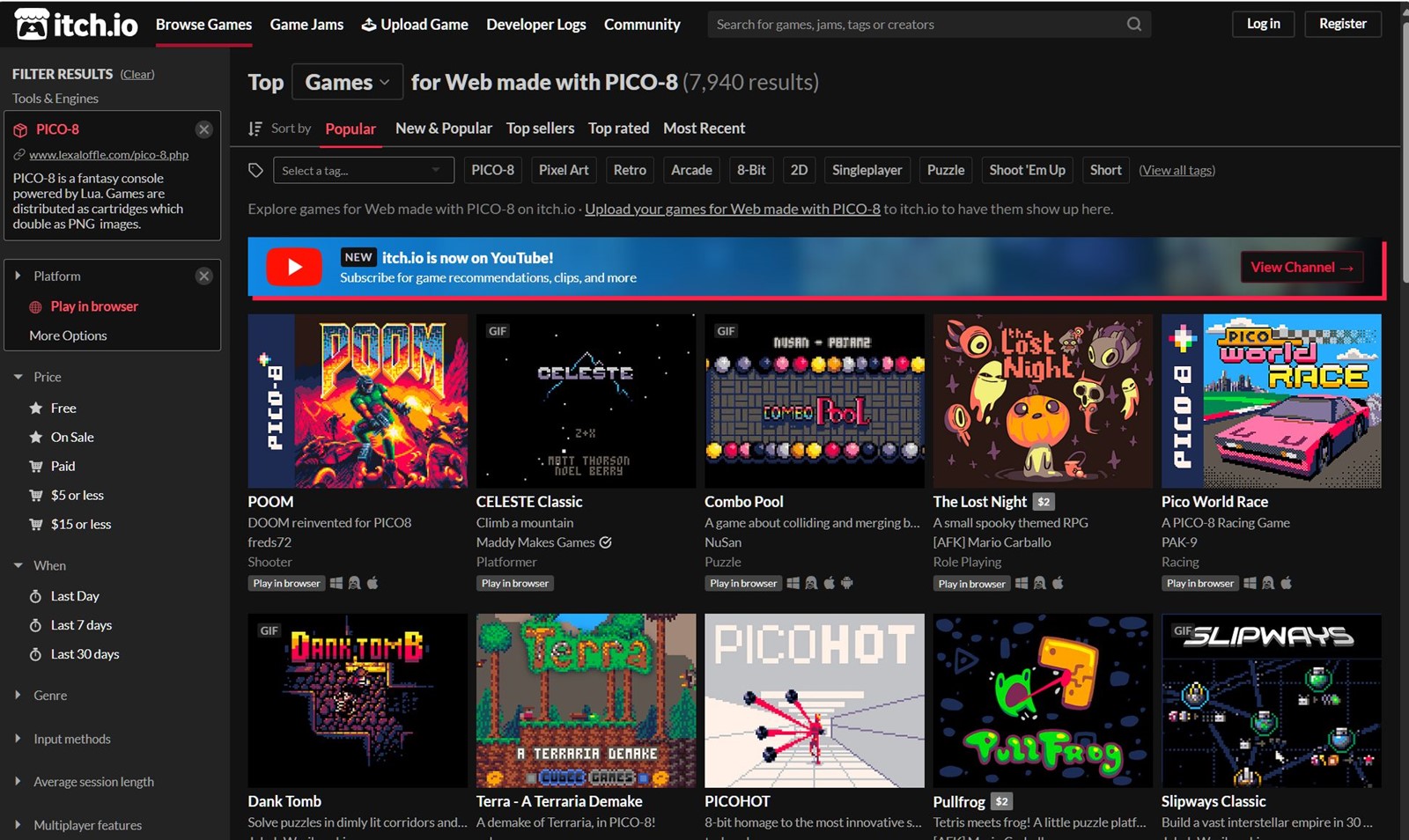Click the Windows icon under The Lost Night
This screenshot has width=1409, height=840.
coord(1022,583)
